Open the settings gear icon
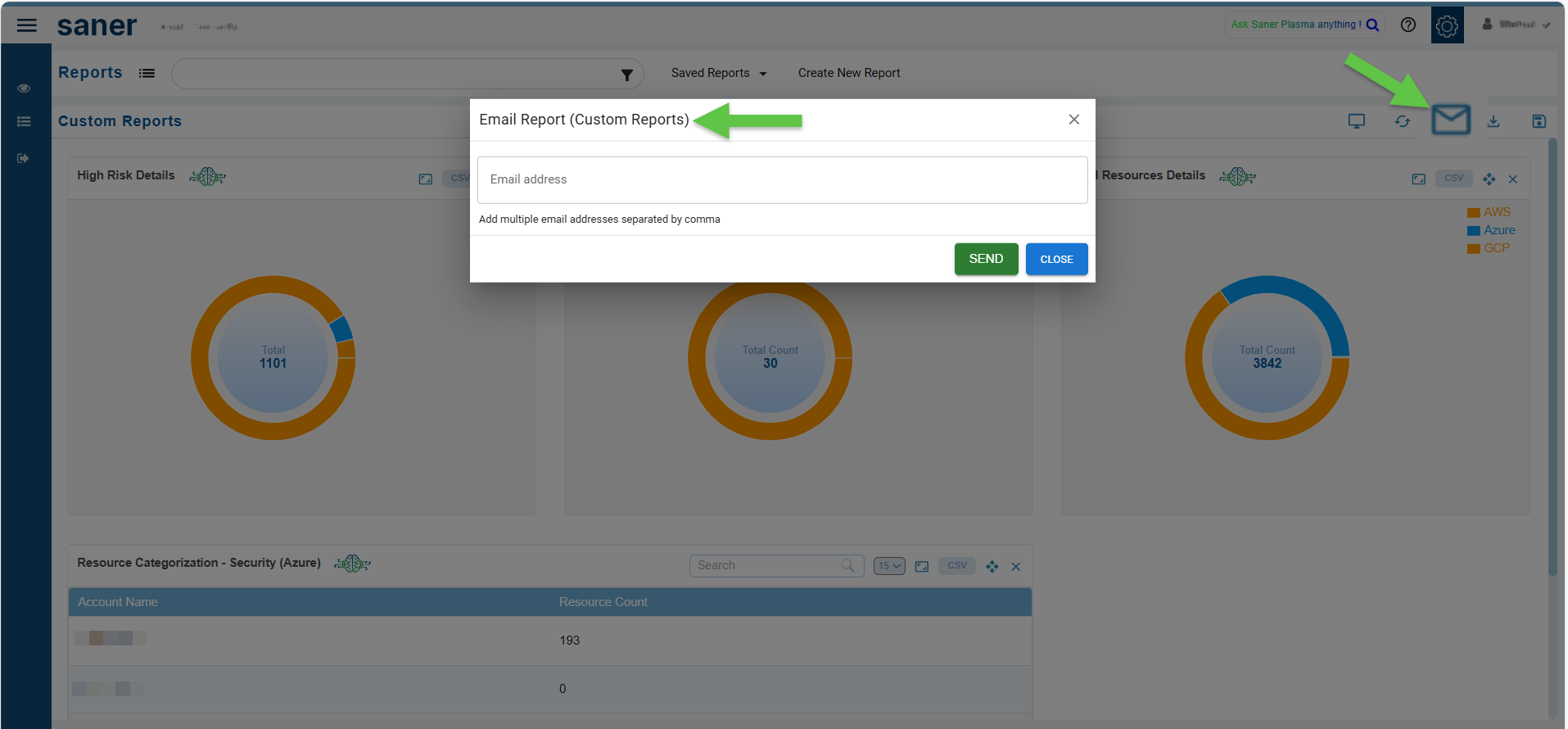This screenshot has width=1568, height=729. (x=1447, y=25)
